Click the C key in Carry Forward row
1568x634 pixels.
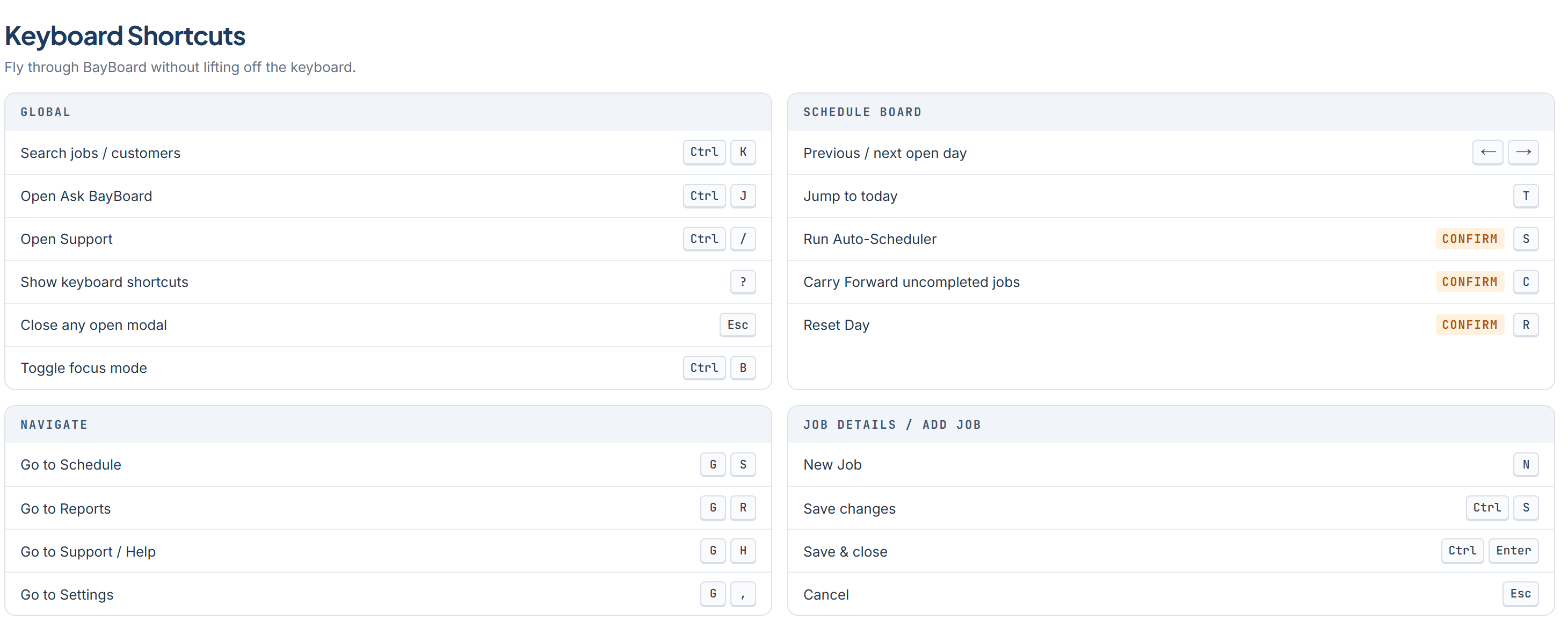pyautogui.click(x=1526, y=282)
